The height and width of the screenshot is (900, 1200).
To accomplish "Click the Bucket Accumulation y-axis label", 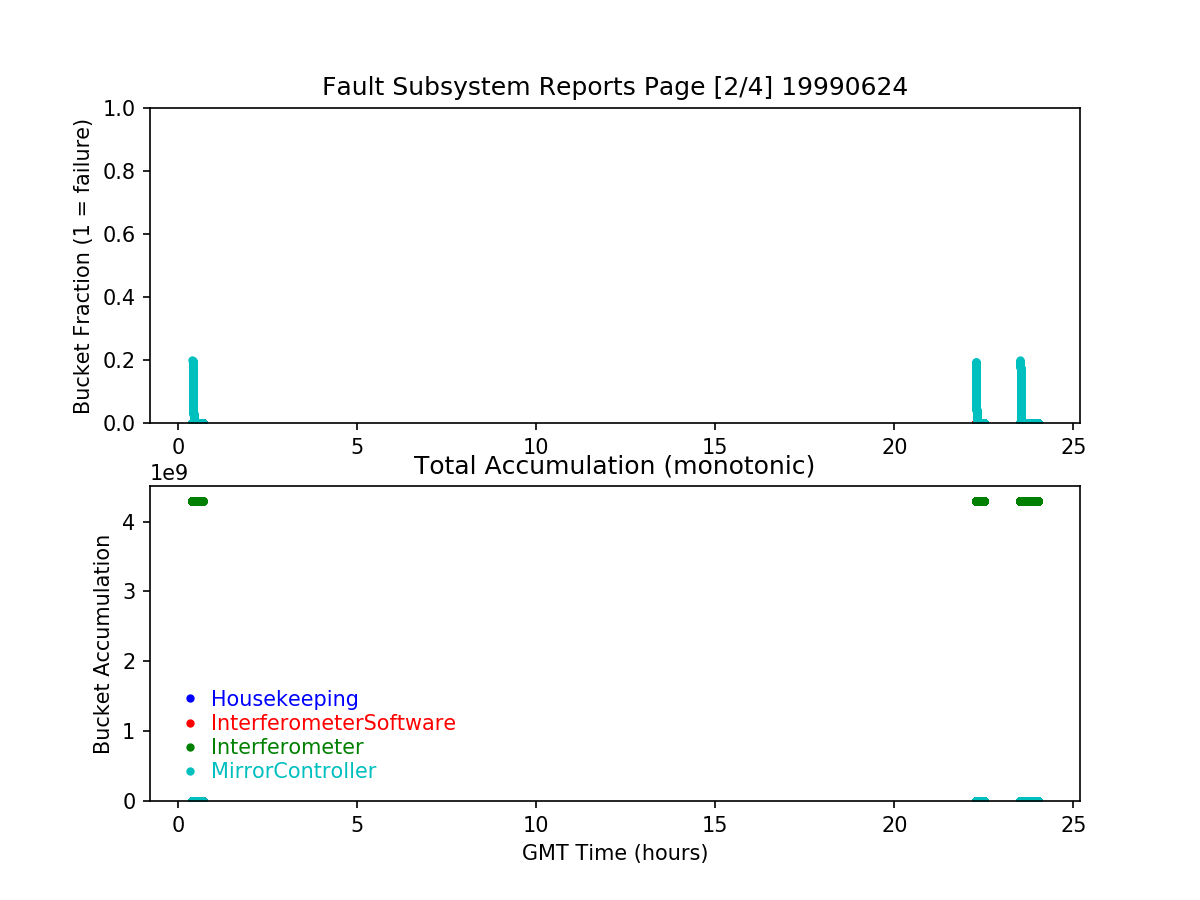I will 102,644.
